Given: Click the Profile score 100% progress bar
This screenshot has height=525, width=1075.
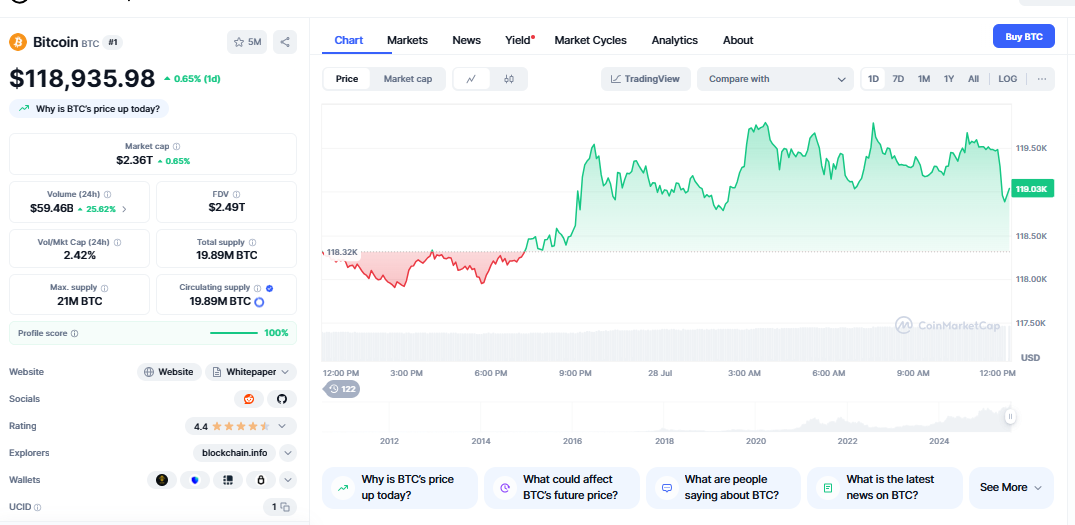Looking at the screenshot, I should pyautogui.click(x=234, y=333).
